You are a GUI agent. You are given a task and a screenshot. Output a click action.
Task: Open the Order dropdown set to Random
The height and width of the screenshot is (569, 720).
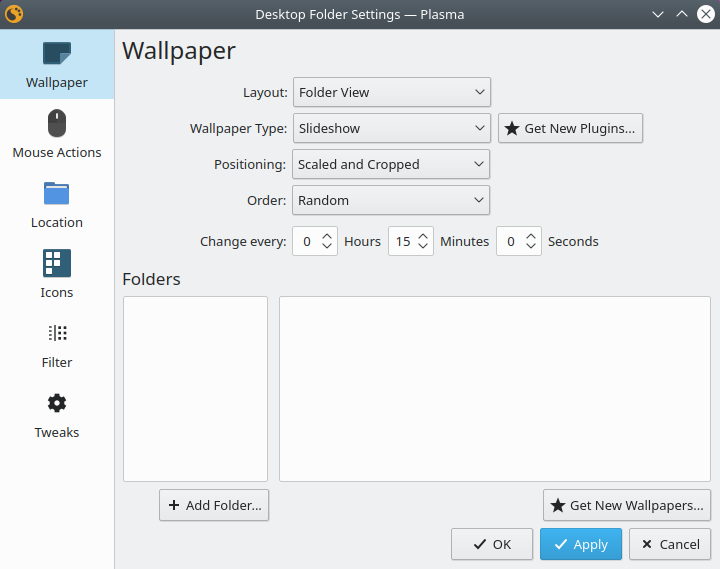coord(391,200)
